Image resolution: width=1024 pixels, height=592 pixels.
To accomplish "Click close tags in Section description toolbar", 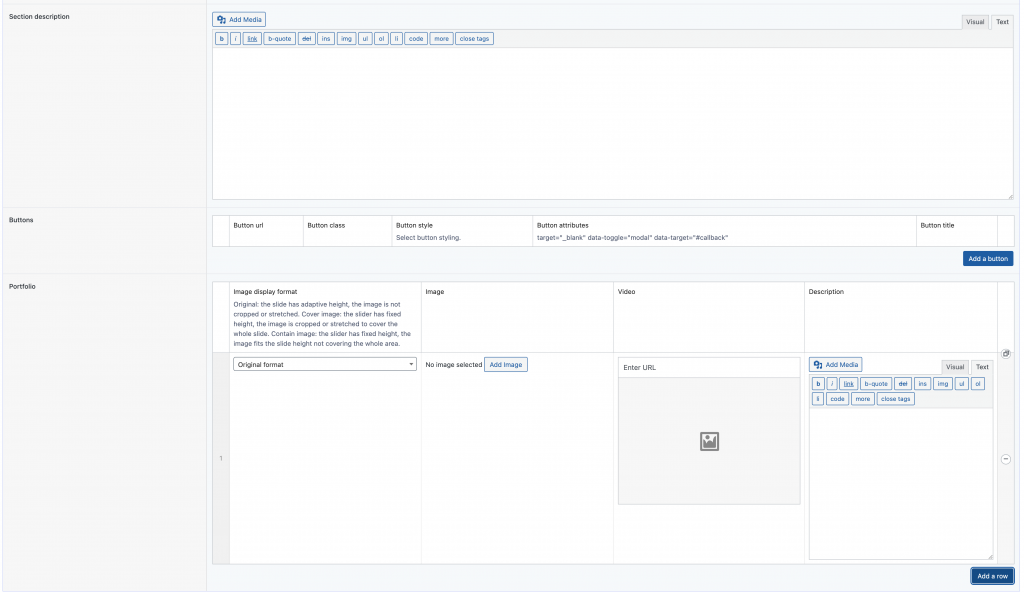I will tap(474, 39).
